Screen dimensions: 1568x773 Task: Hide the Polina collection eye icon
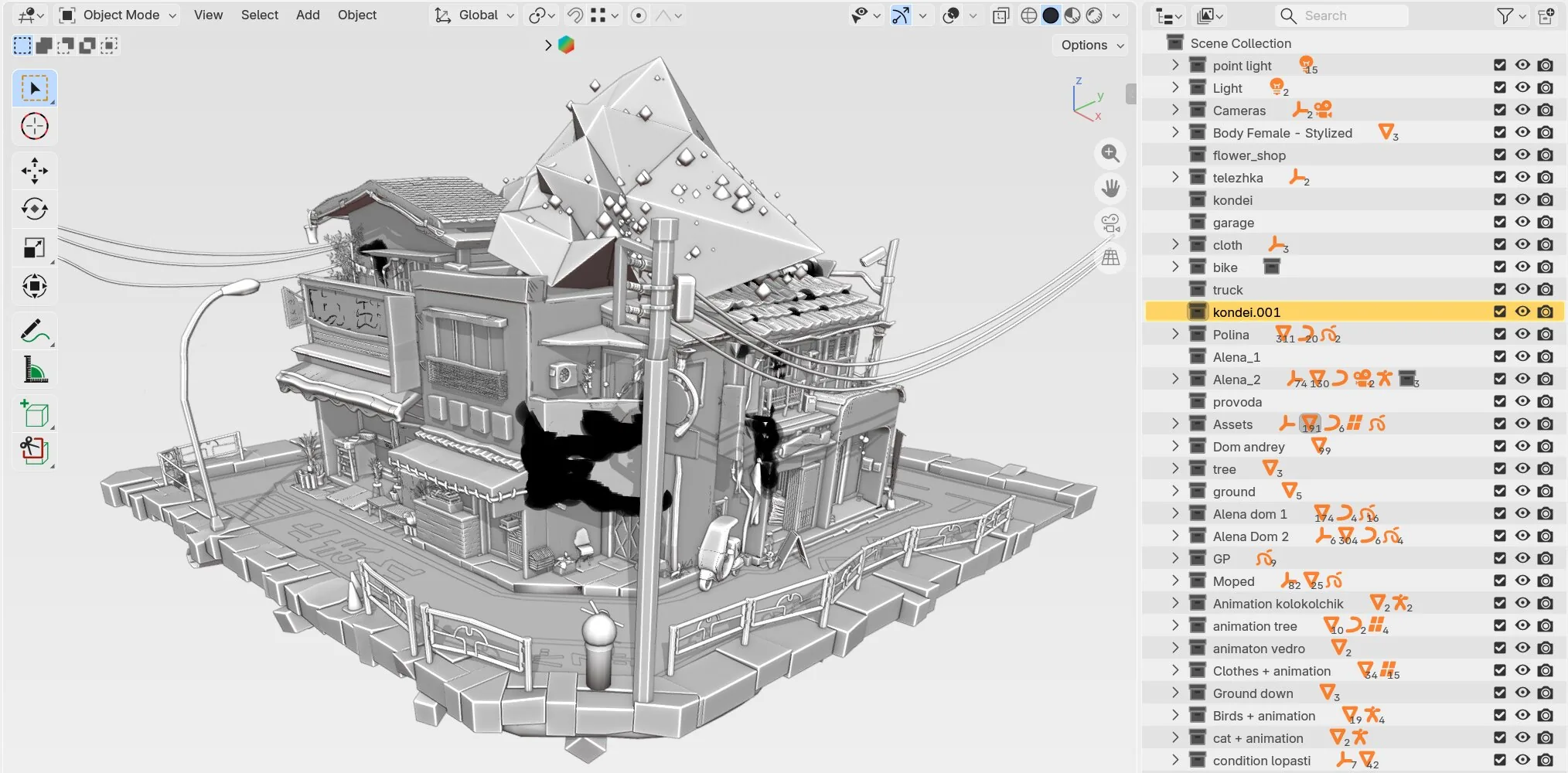pos(1522,334)
